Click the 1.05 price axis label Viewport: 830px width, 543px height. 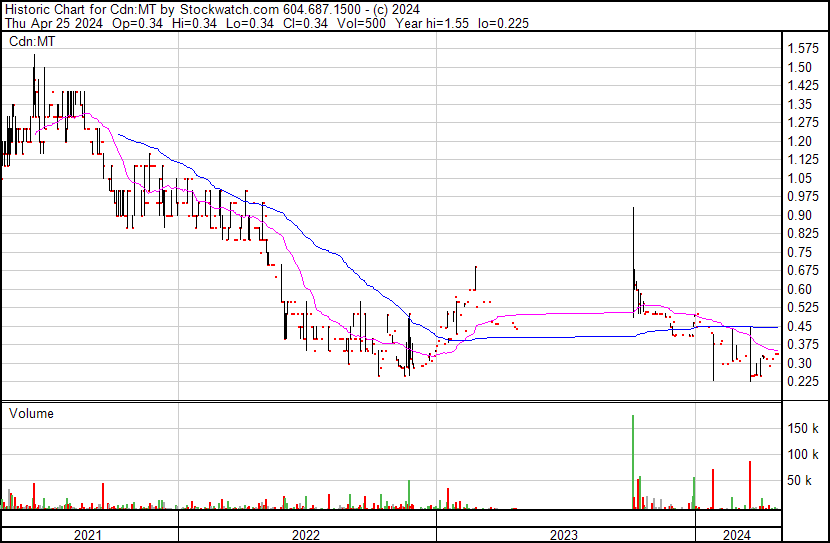click(x=799, y=178)
